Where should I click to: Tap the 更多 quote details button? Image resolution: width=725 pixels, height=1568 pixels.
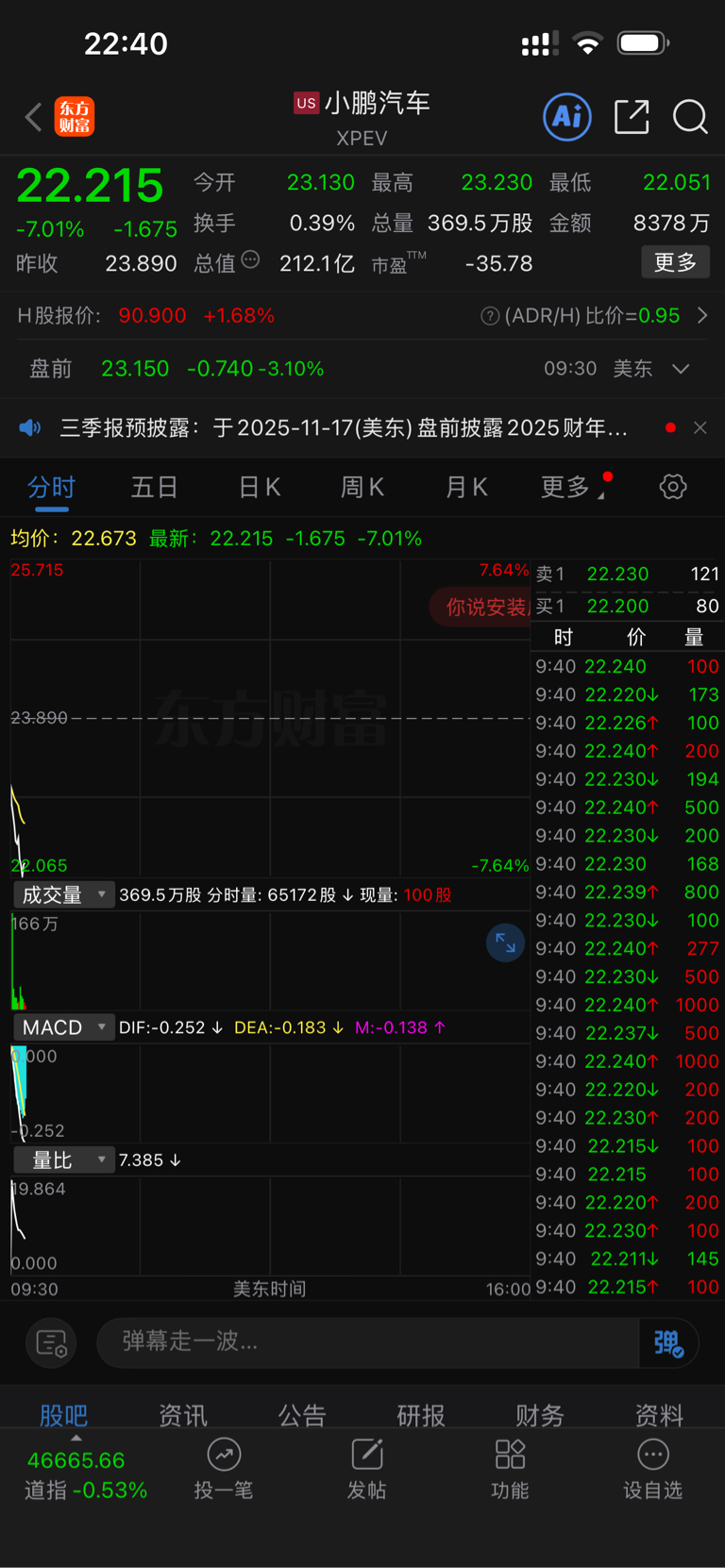[x=676, y=262]
